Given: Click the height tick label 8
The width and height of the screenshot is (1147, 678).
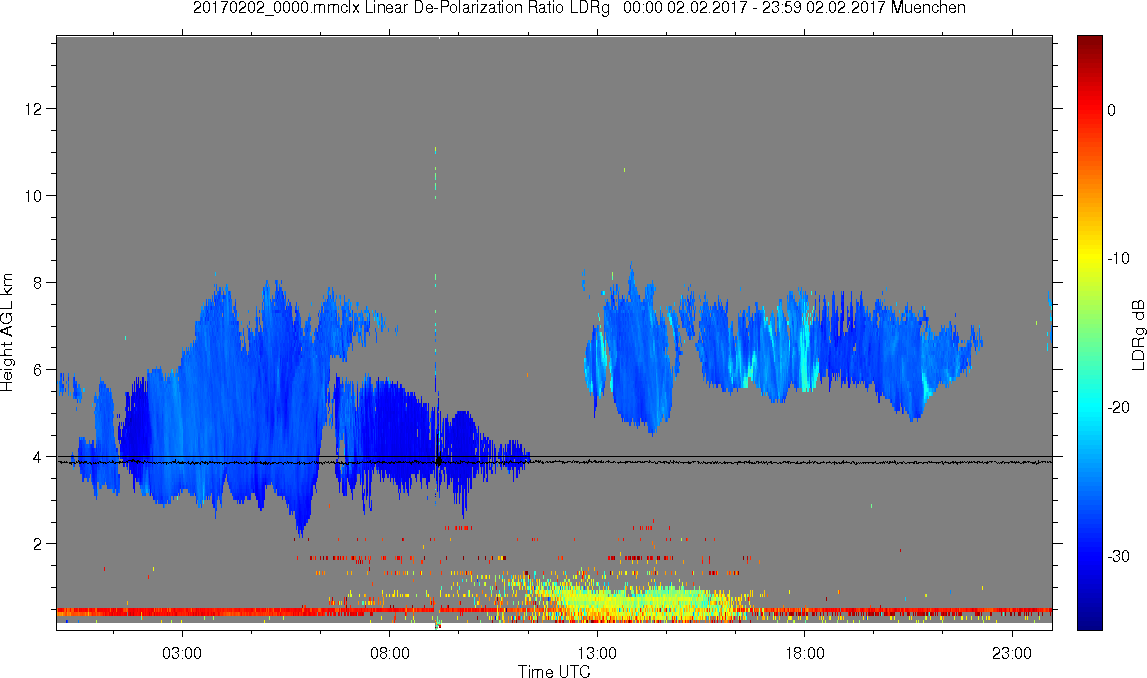Looking at the screenshot, I should 37,283.
